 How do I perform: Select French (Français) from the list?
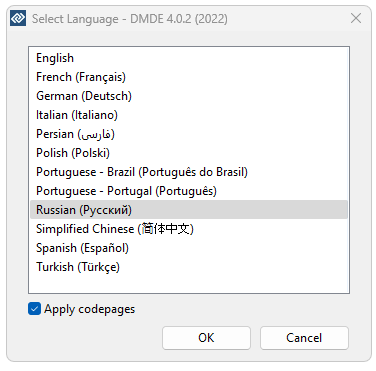pos(189,77)
